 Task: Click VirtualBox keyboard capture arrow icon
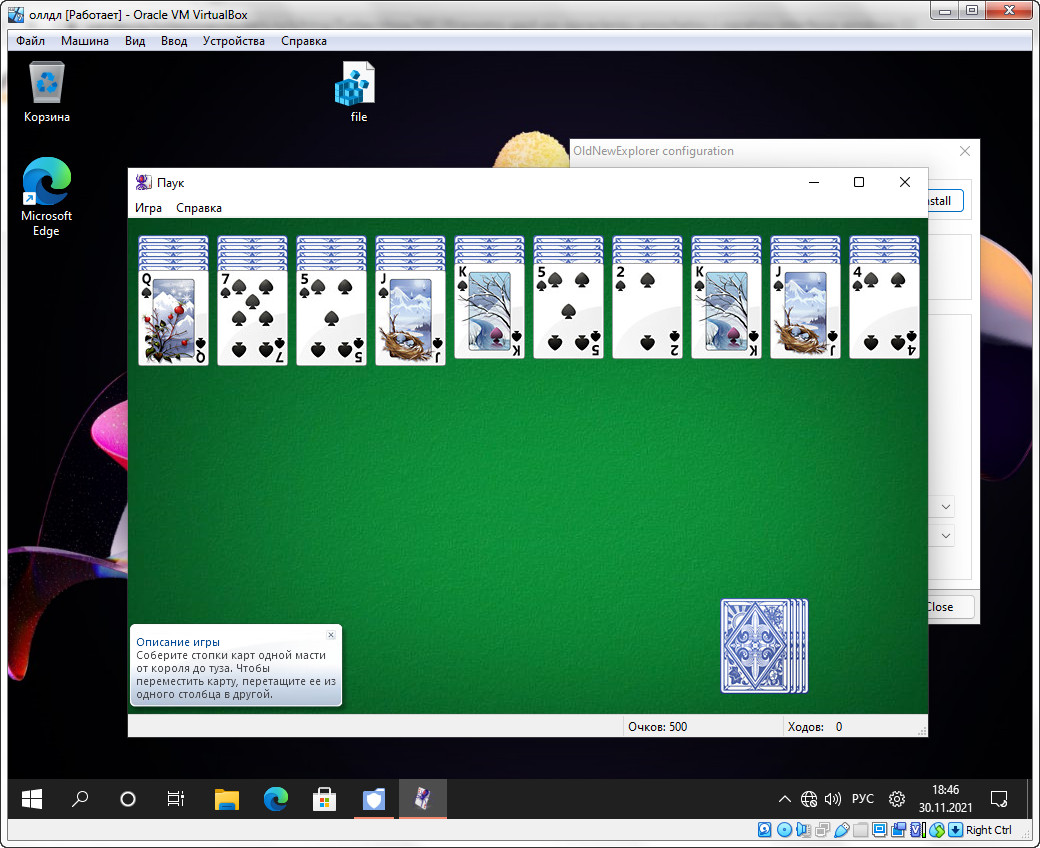tap(955, 829)
